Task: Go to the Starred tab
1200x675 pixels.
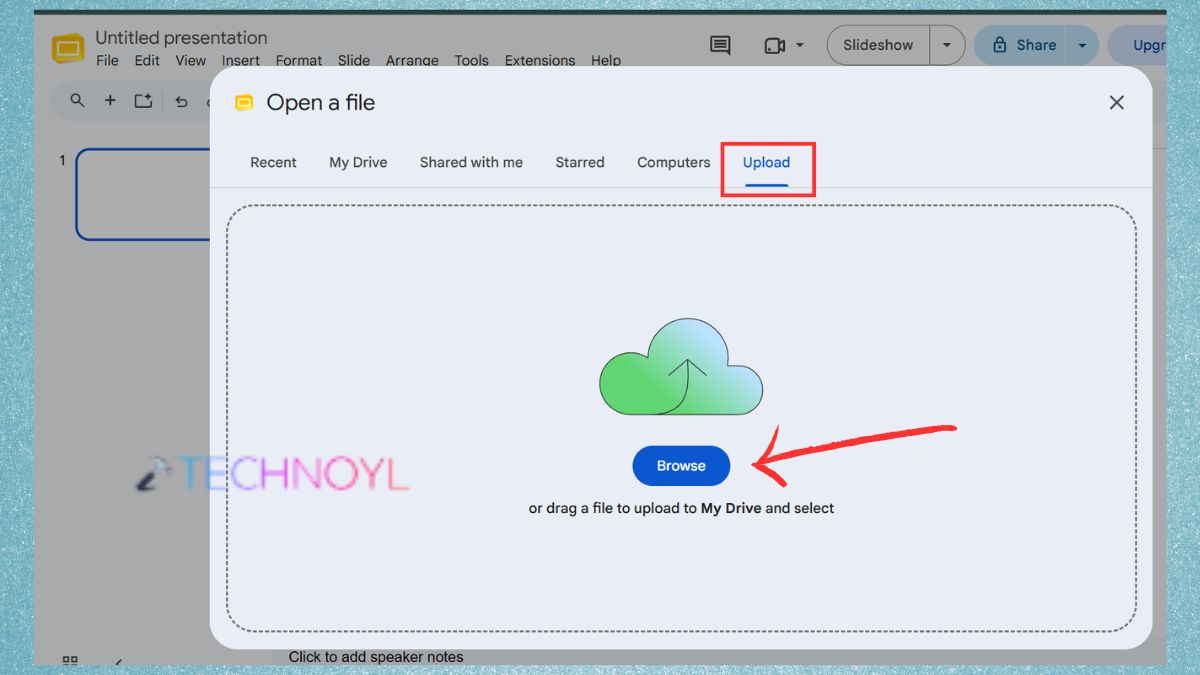Action: pyautogui.click(x=580, y=162)
